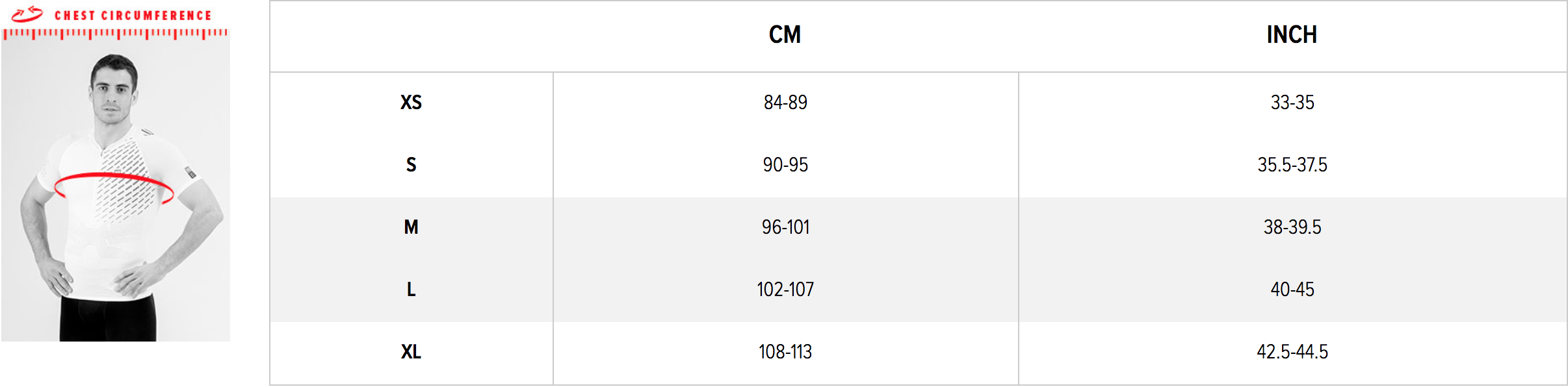Click the 33-35 inch cell
This screenshot has width=1568, height=387.
1292,103
